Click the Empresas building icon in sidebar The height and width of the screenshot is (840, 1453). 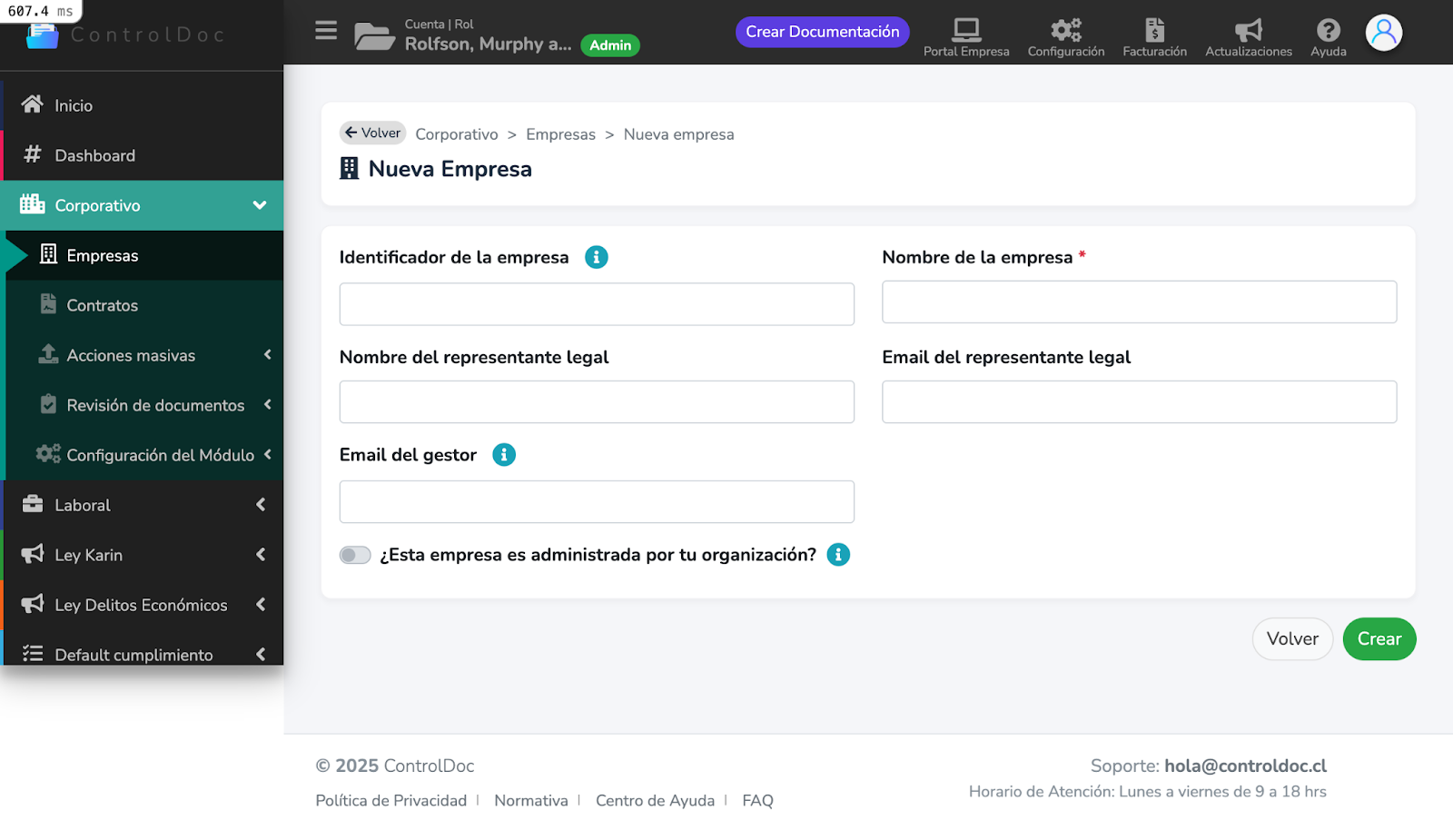[49, 254]
